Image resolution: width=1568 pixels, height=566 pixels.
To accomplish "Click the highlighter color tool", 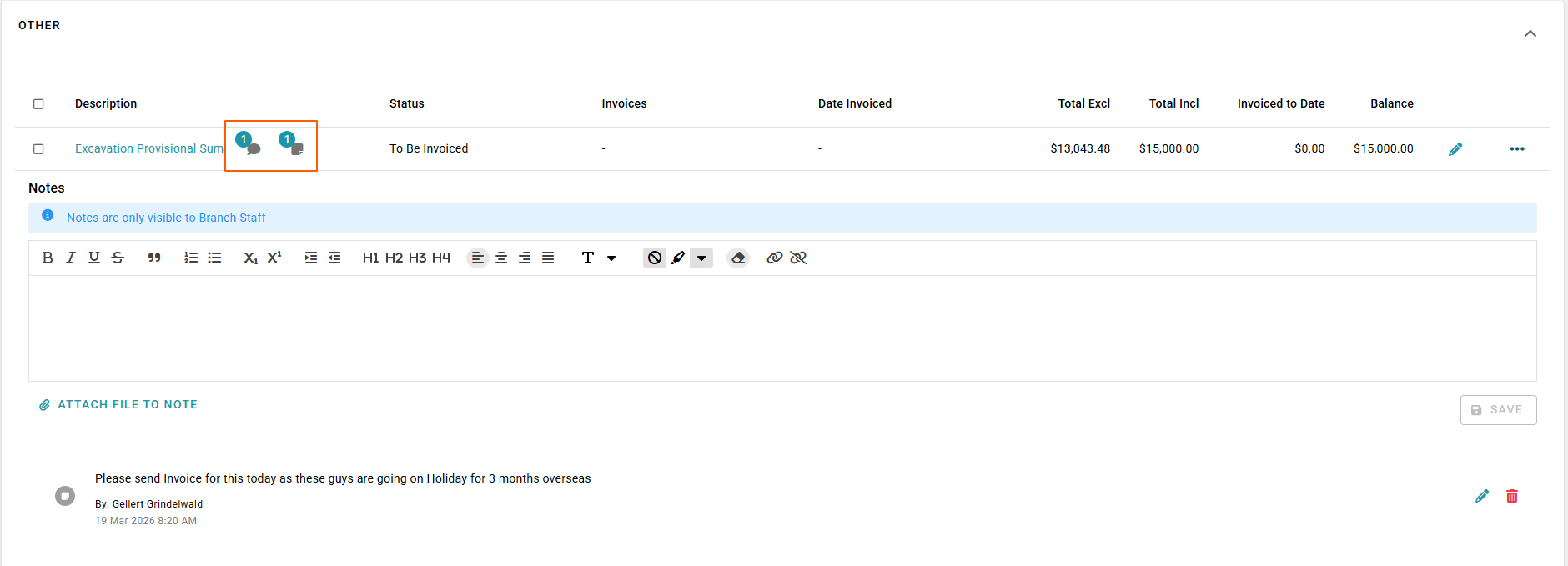I will click(x=678, y=258).
